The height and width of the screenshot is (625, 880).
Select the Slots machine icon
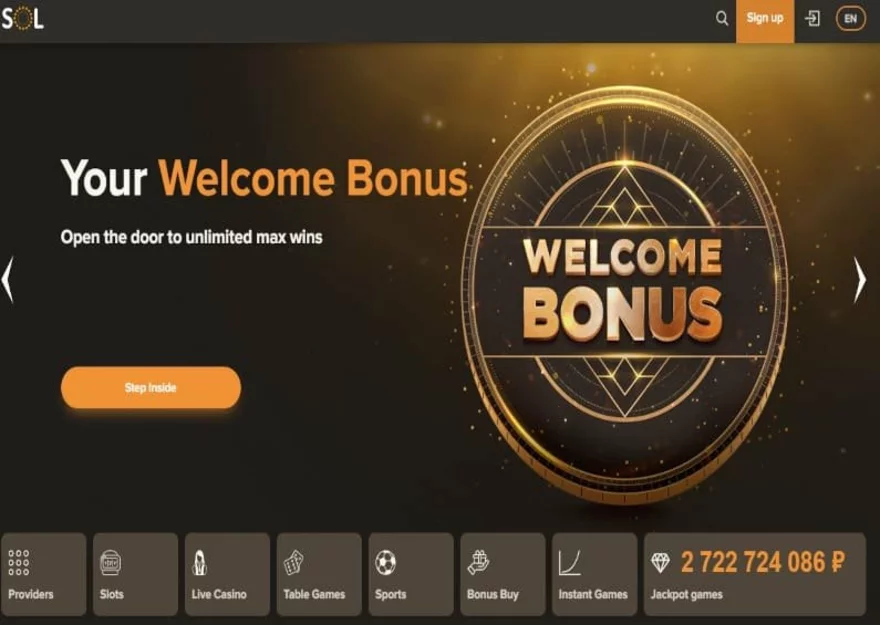point(110,563)
